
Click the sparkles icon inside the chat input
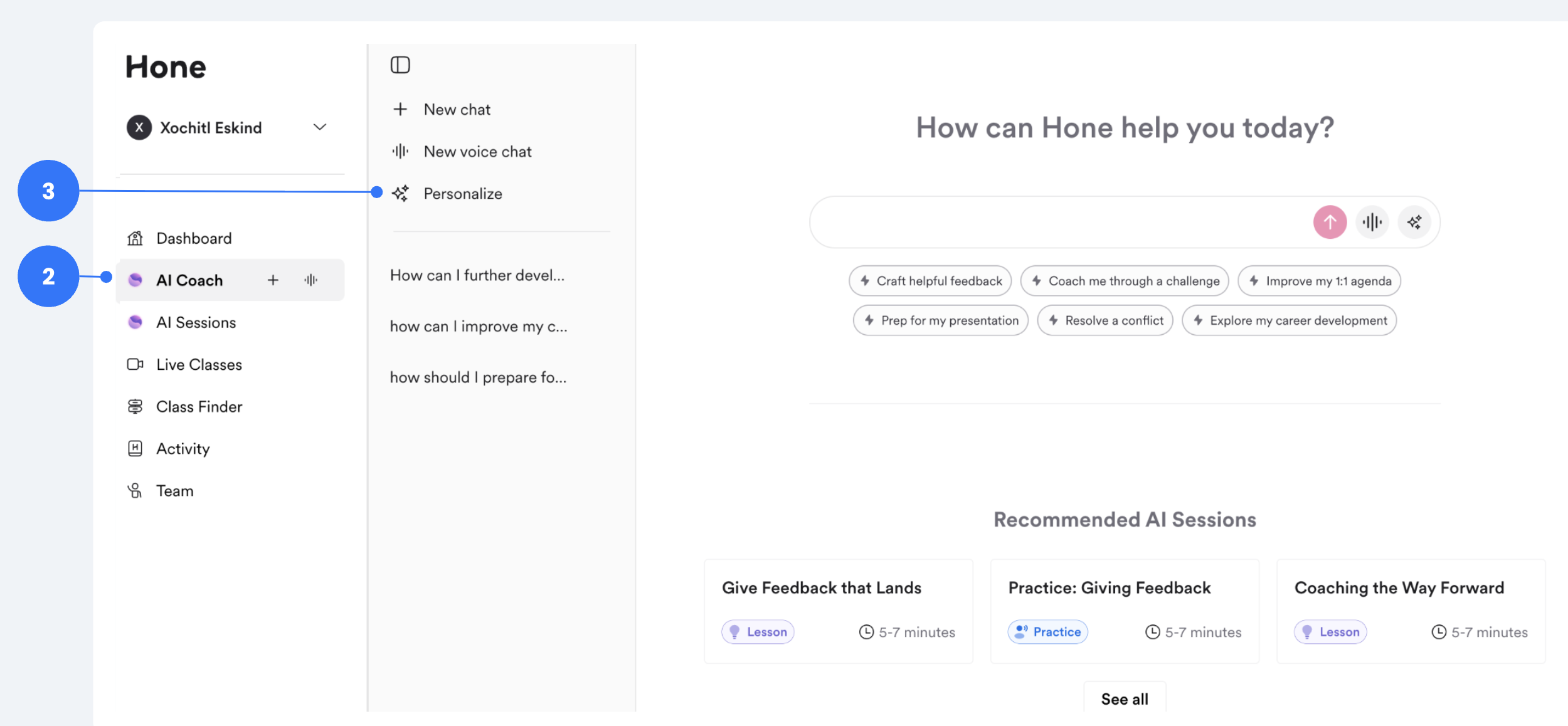point(1414,222)
